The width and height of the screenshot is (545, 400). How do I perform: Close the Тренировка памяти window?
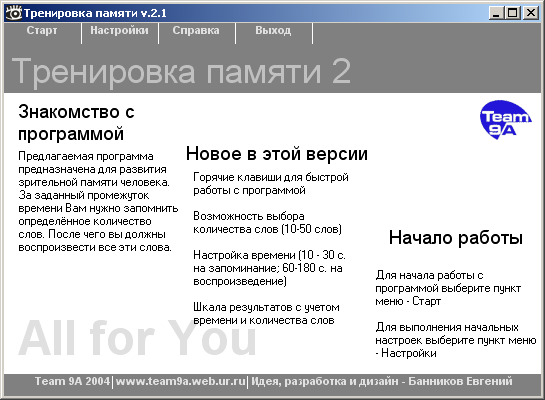(531, 13)
